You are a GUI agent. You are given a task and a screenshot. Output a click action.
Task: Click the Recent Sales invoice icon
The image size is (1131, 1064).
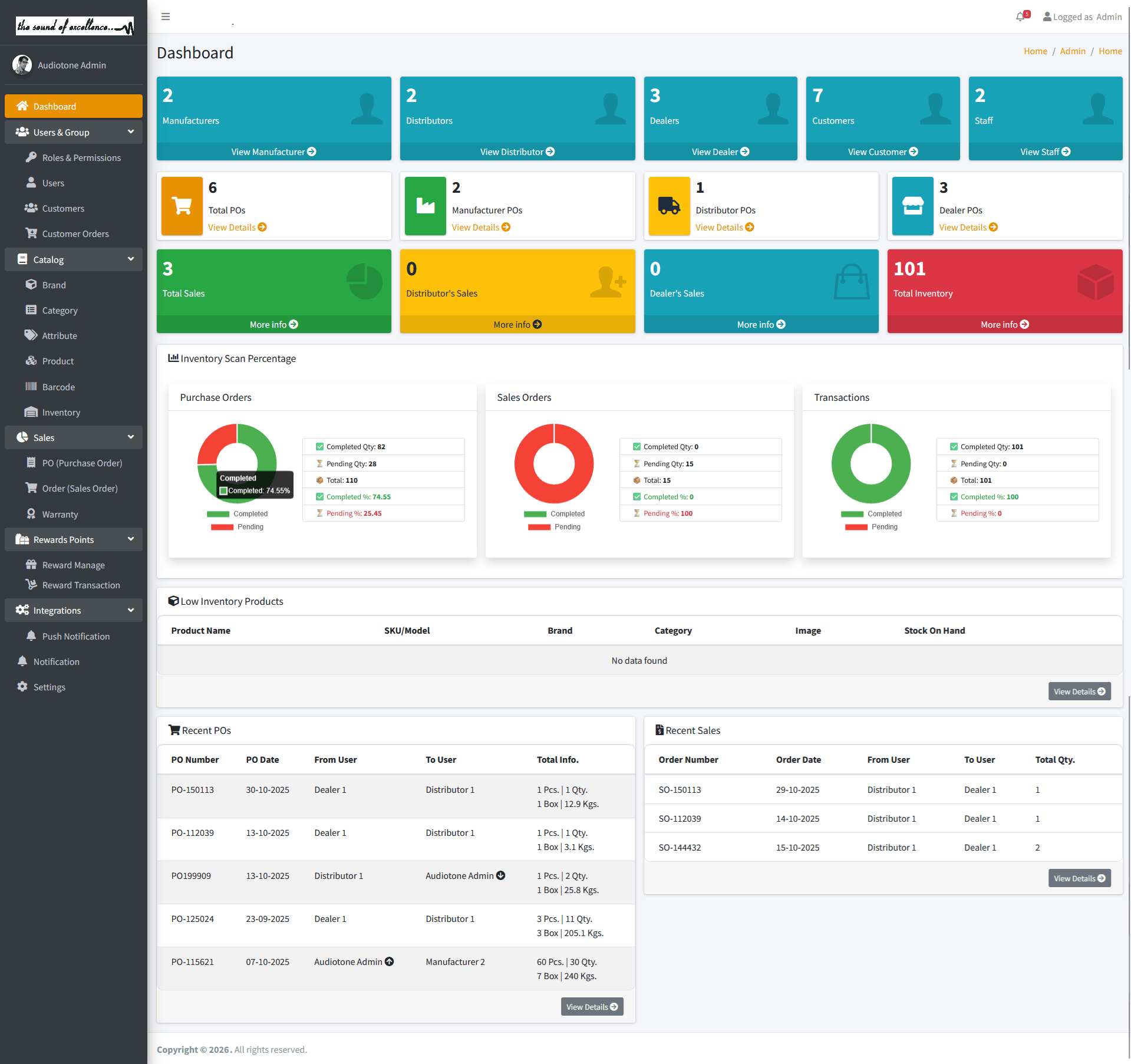660,730
